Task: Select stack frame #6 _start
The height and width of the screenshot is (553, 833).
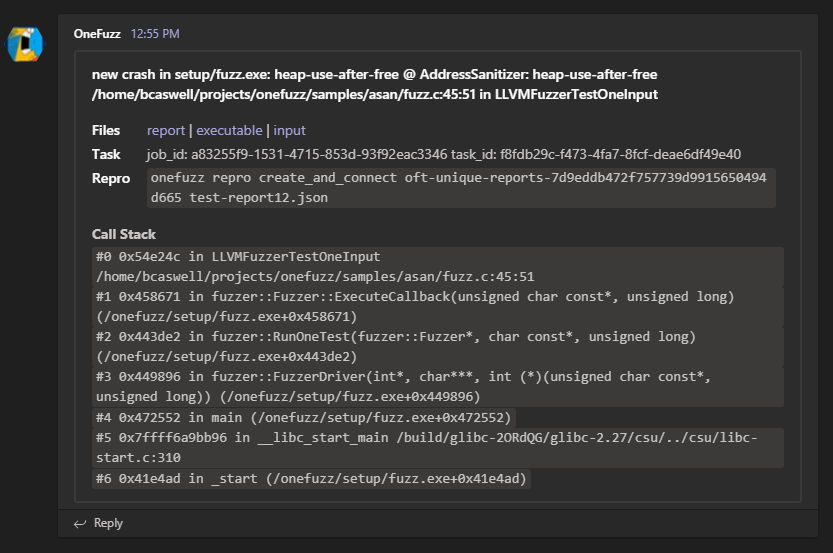Action: (311, 479)
